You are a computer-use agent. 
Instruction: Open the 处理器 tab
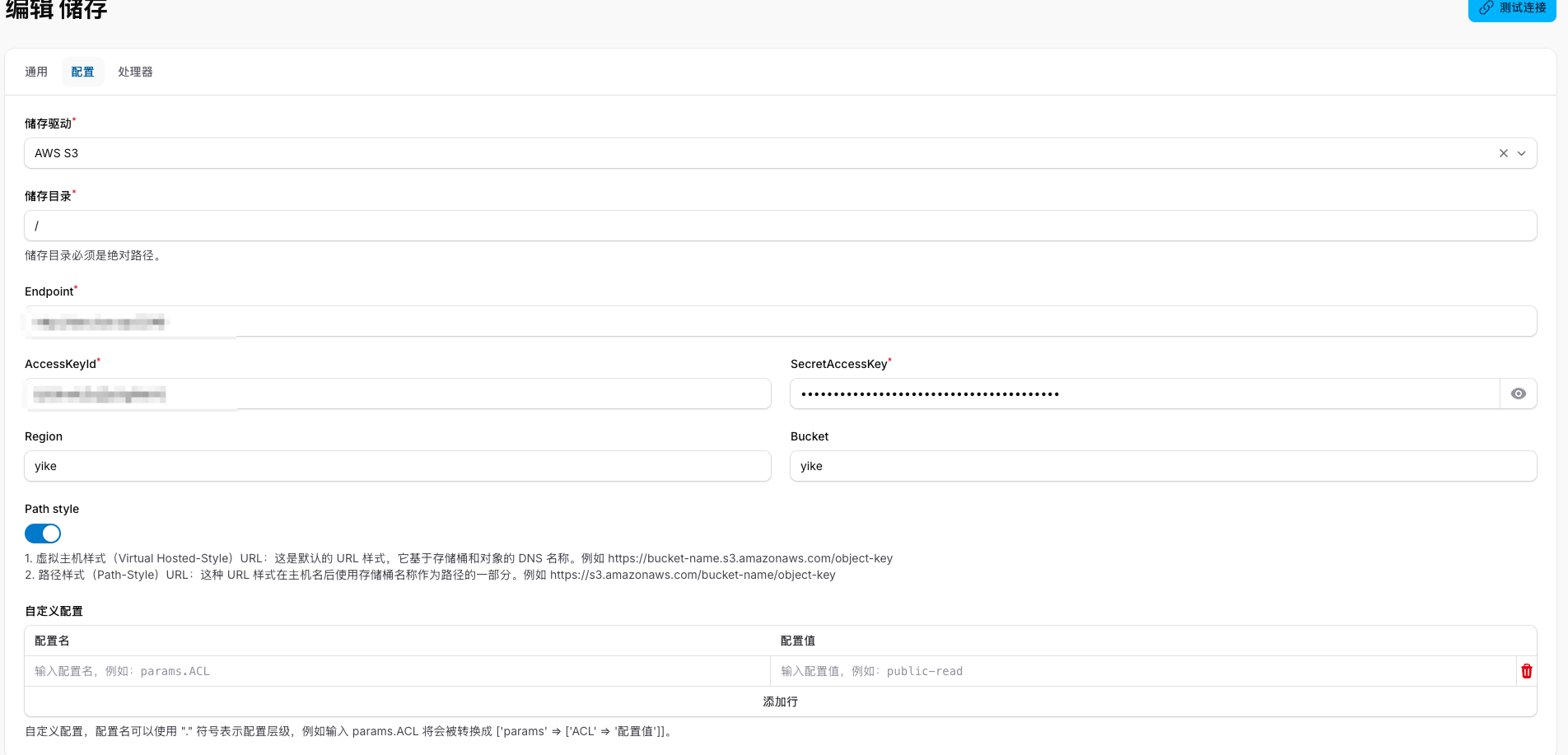(x=135, y=72)
